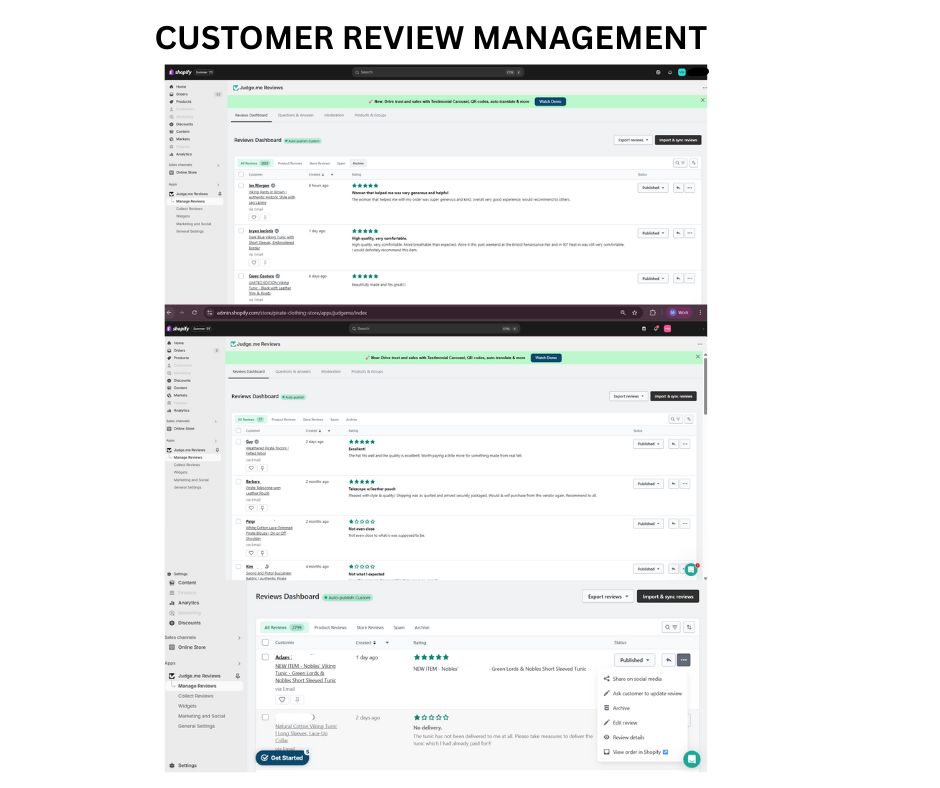This screenshot has width=940, height=788.
Task: Click Watch Demo in the top screenshot banner
Action: pyautogui.click(x=550, y=101)
